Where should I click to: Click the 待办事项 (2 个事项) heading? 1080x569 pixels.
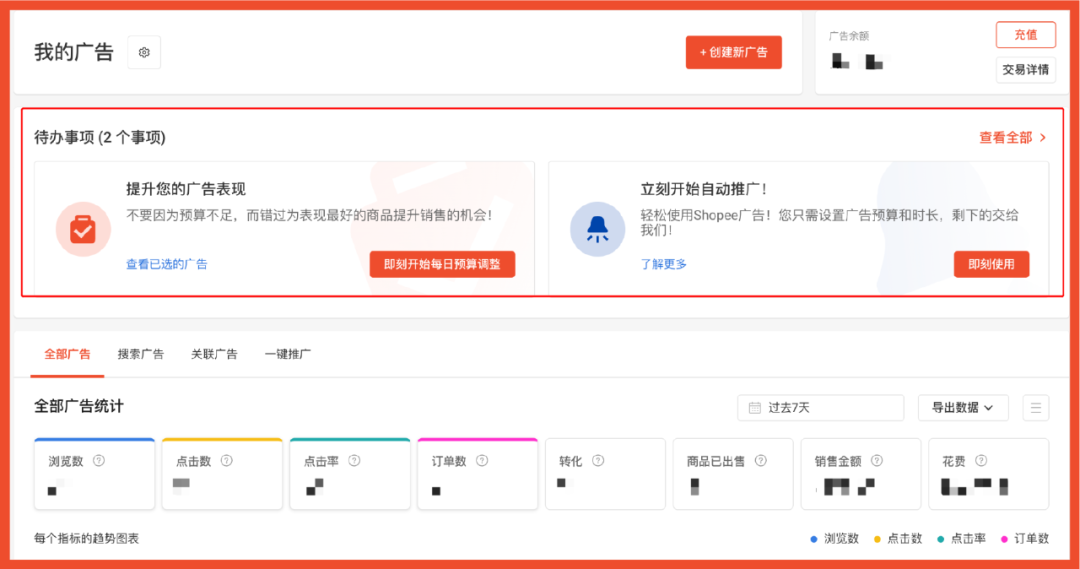click(100, 138)
